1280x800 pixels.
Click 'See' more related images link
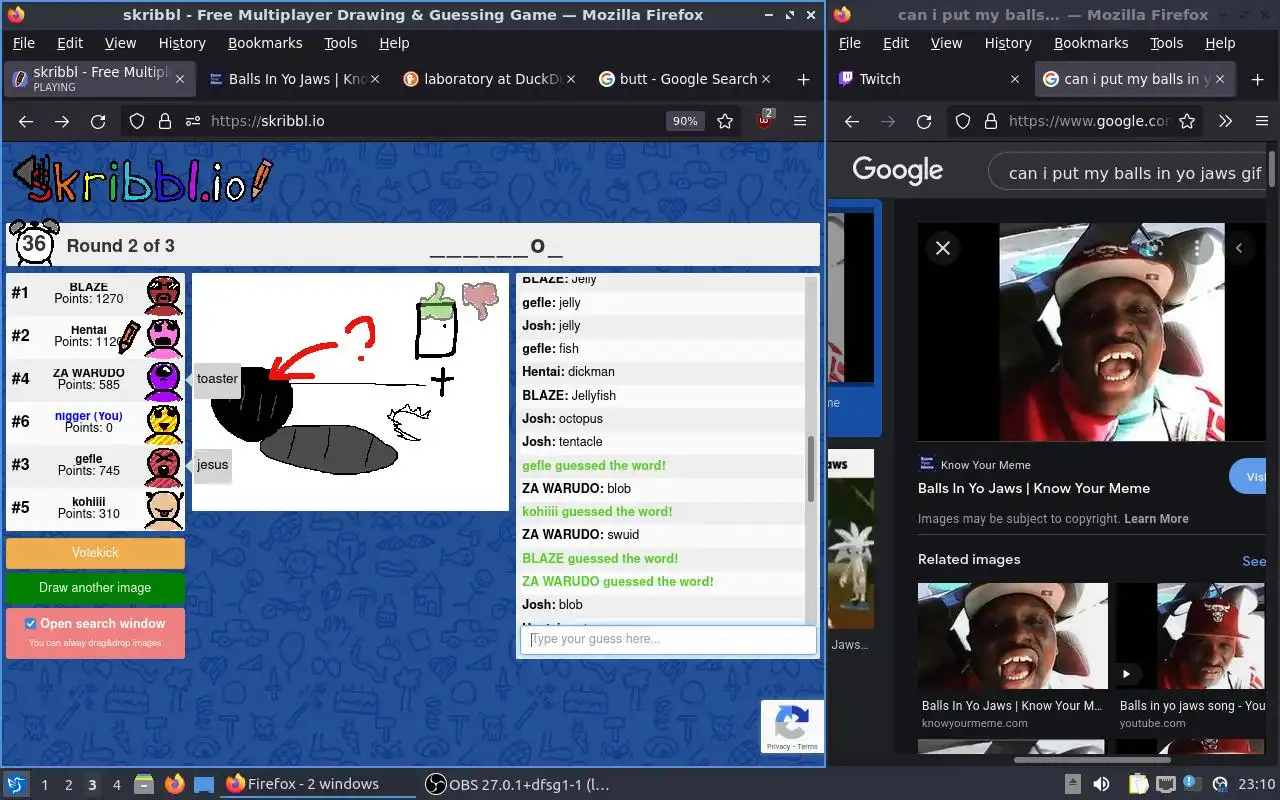pyautogui.click(x=1254, y=561)
